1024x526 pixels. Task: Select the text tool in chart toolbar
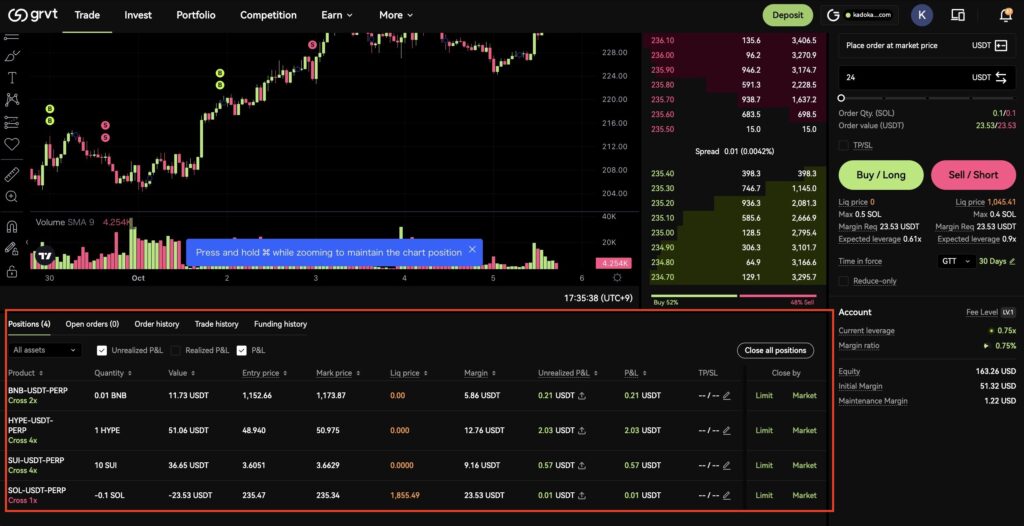pos(12,77)
